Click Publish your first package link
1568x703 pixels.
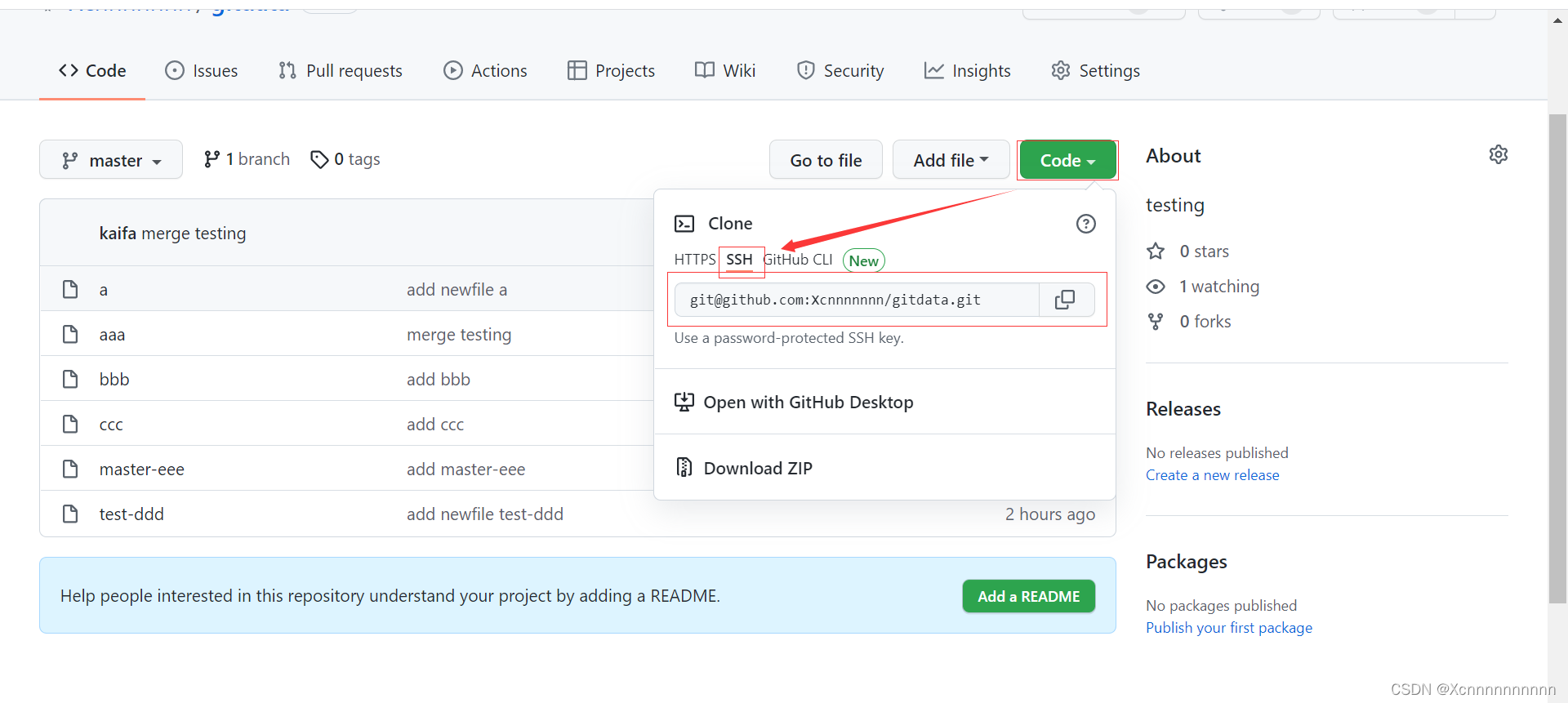pyautogui.click(x=1229, y=628)
